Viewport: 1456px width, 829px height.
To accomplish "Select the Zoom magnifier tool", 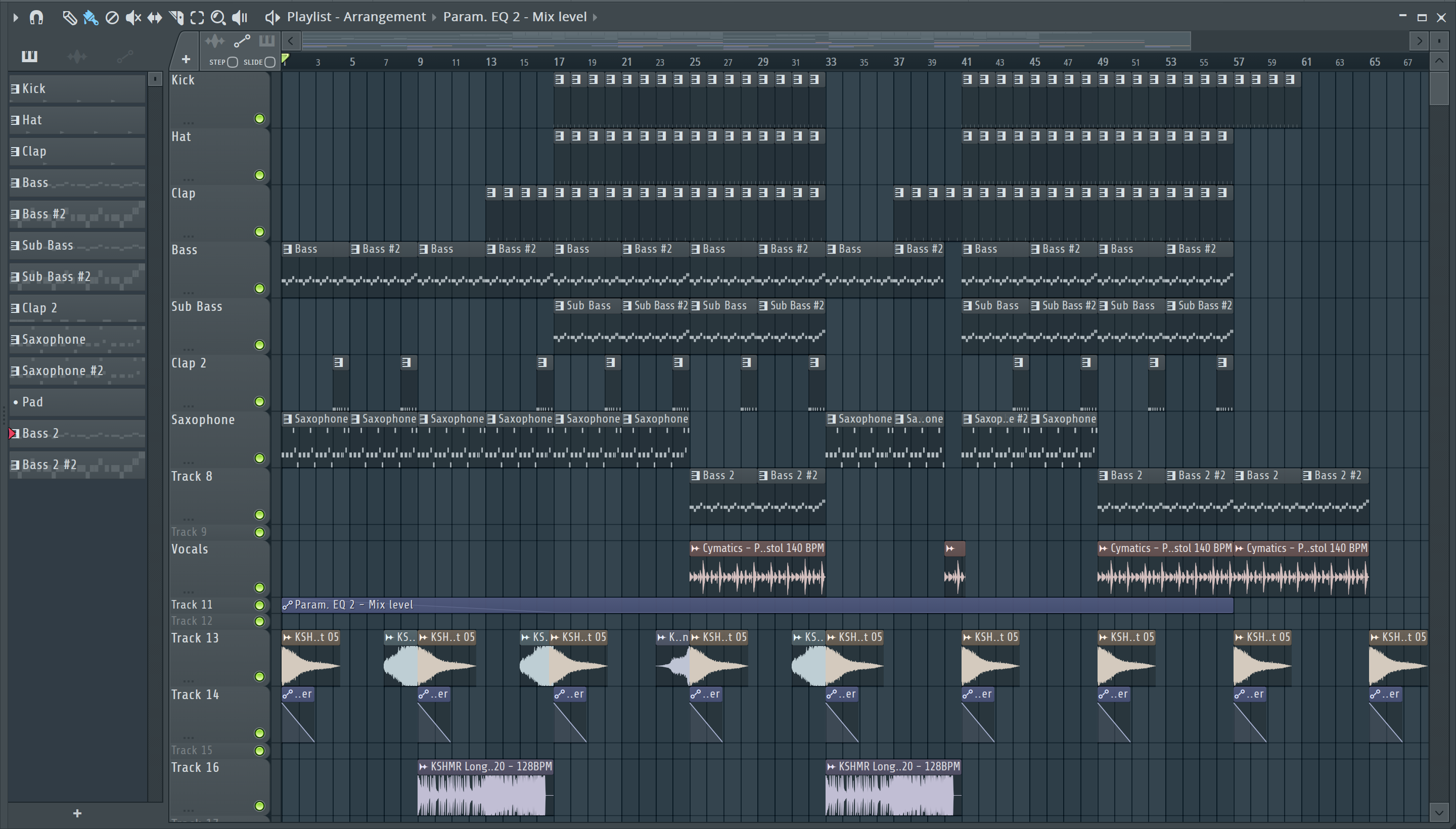I will [218, 18].
